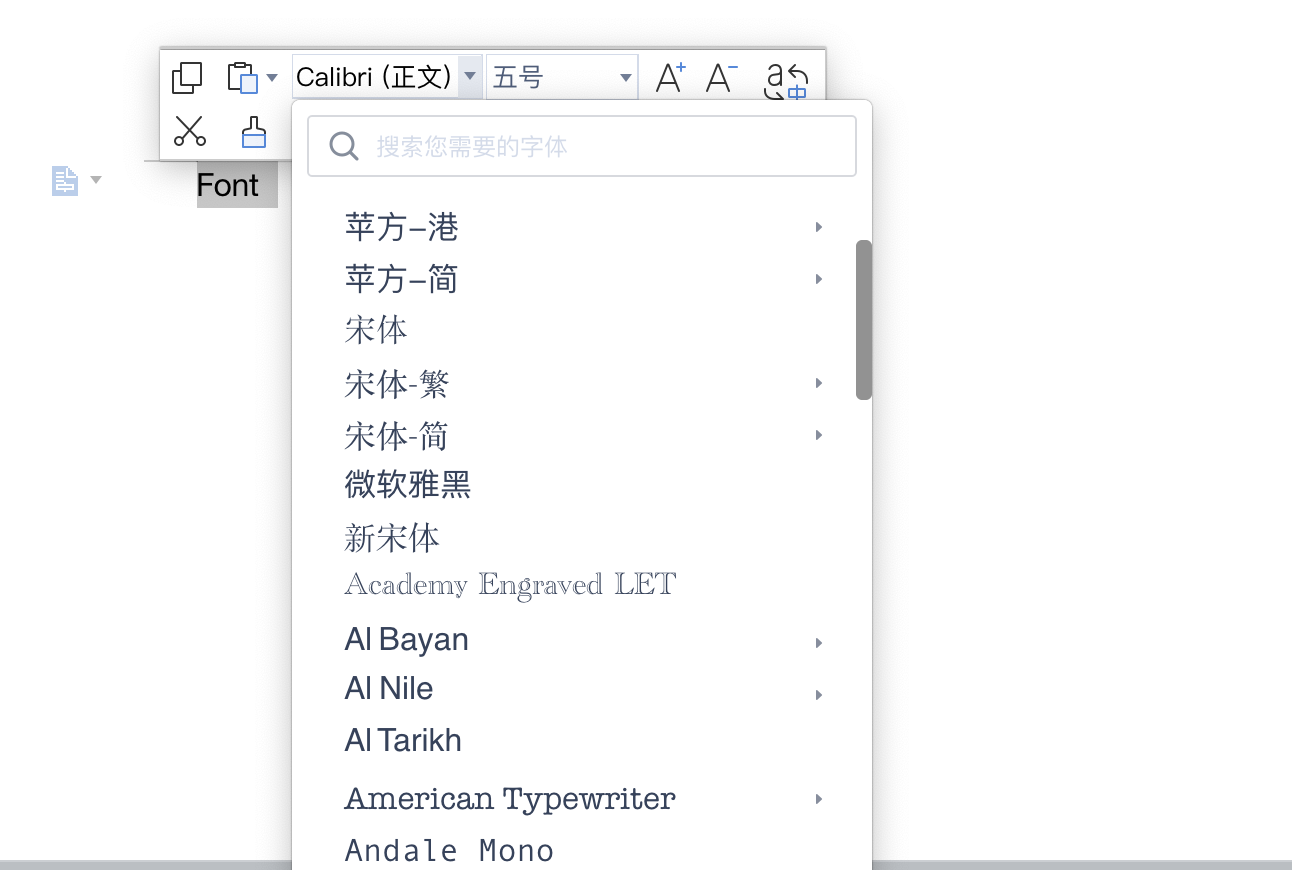Select the Cut (scissors) tool

(x=190, y=131)
